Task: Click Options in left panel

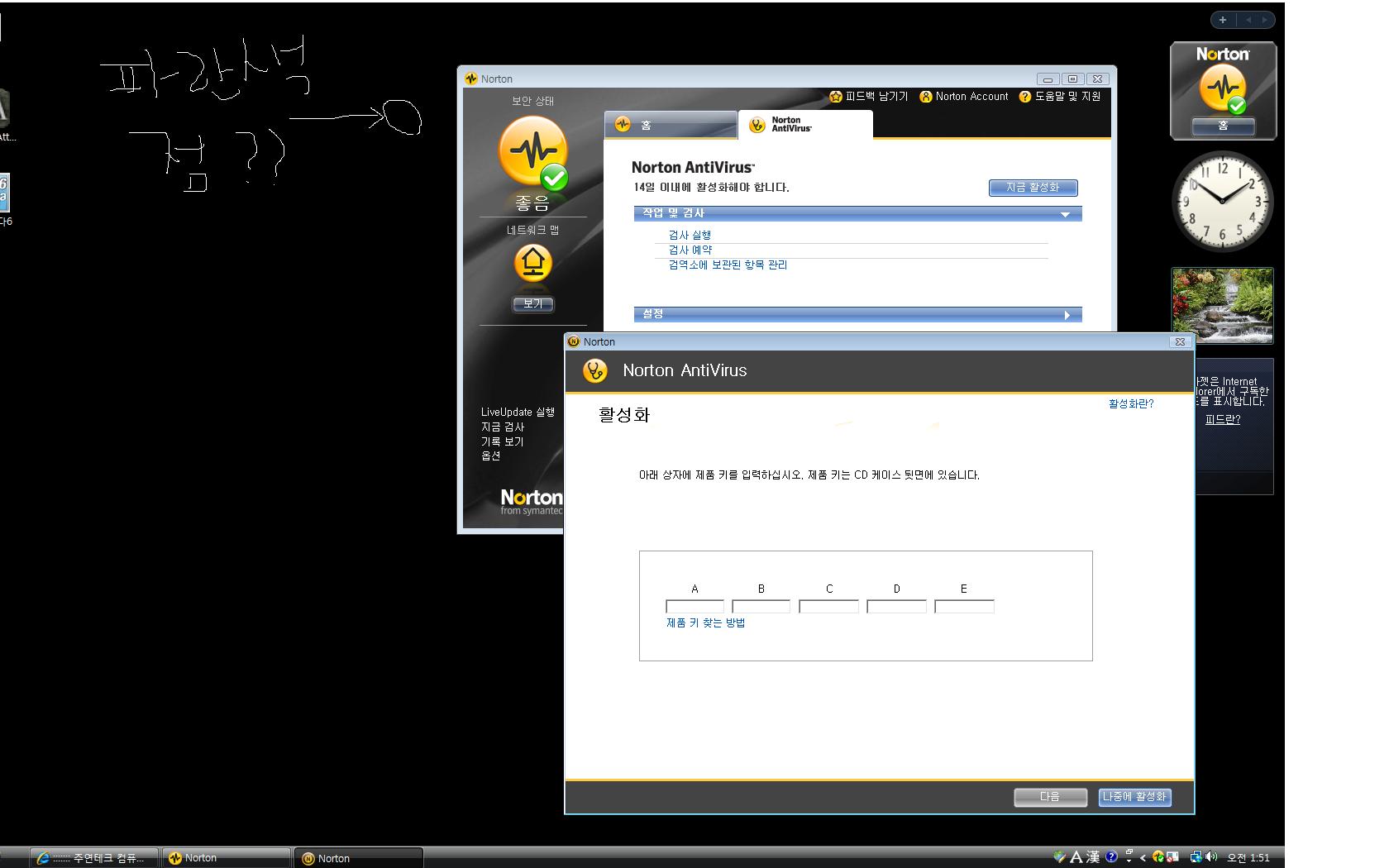Action: 491,455
